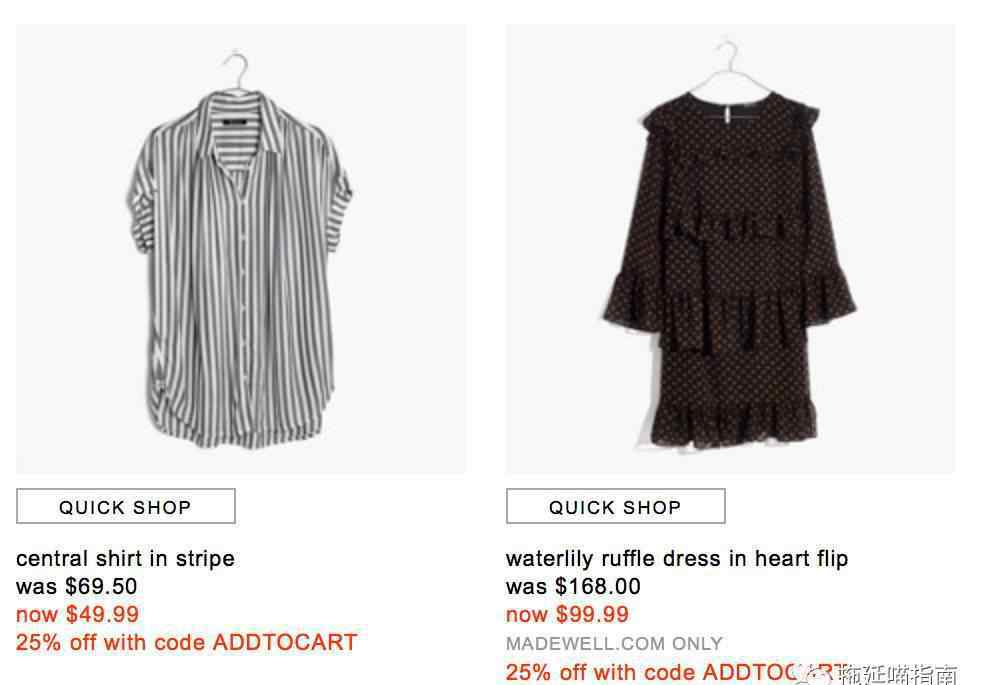This screenshot has height=685, width=990.
Task: Click the ruffled hem of the dress
Action: [x=732, y=422]
